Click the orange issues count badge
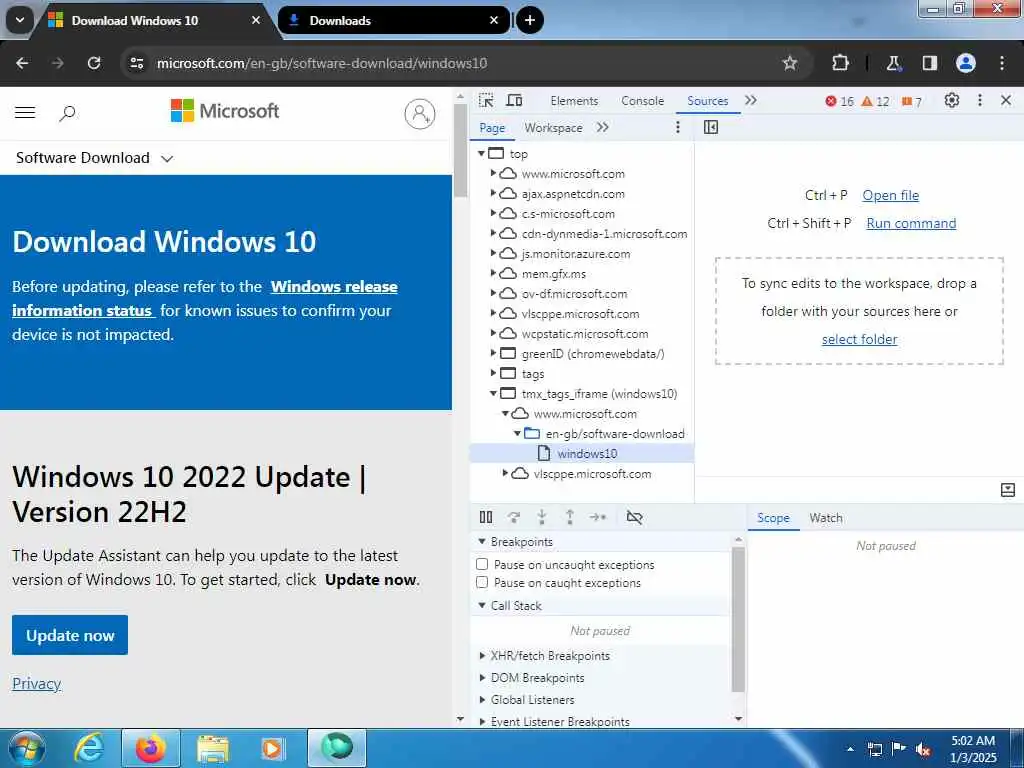Image resolution: width=1024 pixels, height=768 pixels. [x=912, y=101]
